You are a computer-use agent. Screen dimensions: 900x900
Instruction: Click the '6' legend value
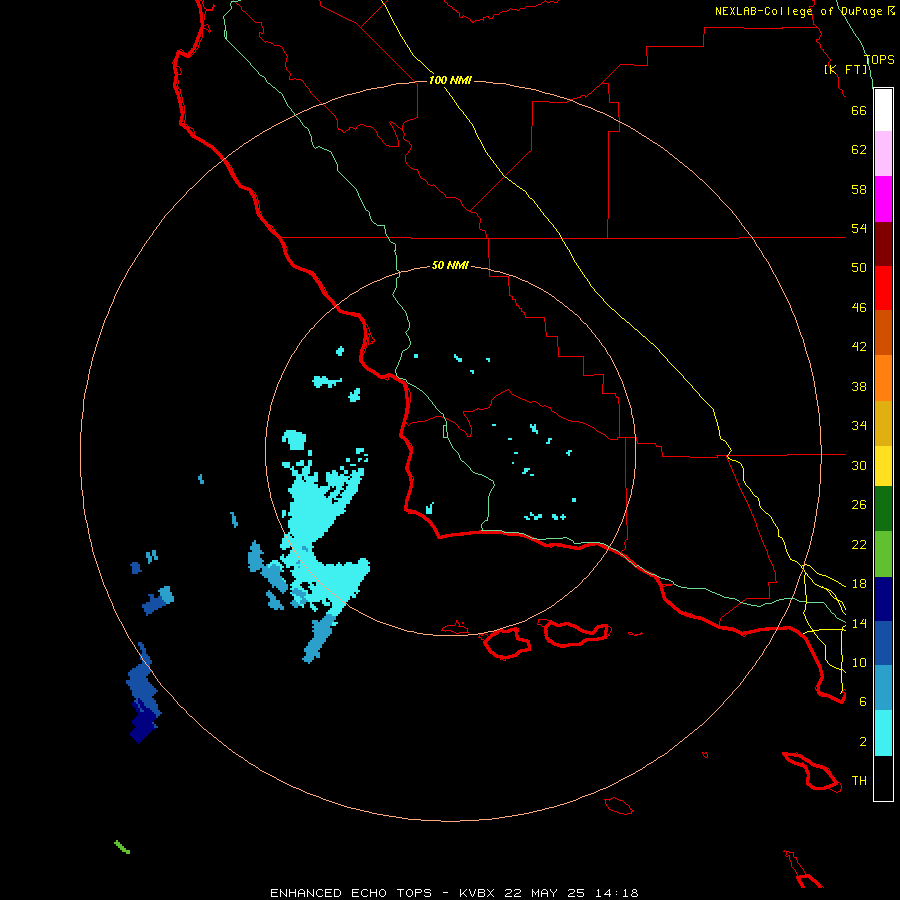coord(863,702)
